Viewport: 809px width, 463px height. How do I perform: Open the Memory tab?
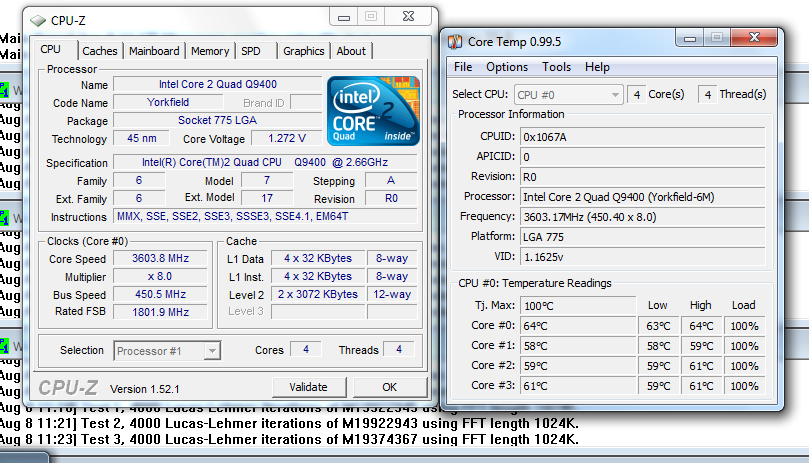coord(210,51)
